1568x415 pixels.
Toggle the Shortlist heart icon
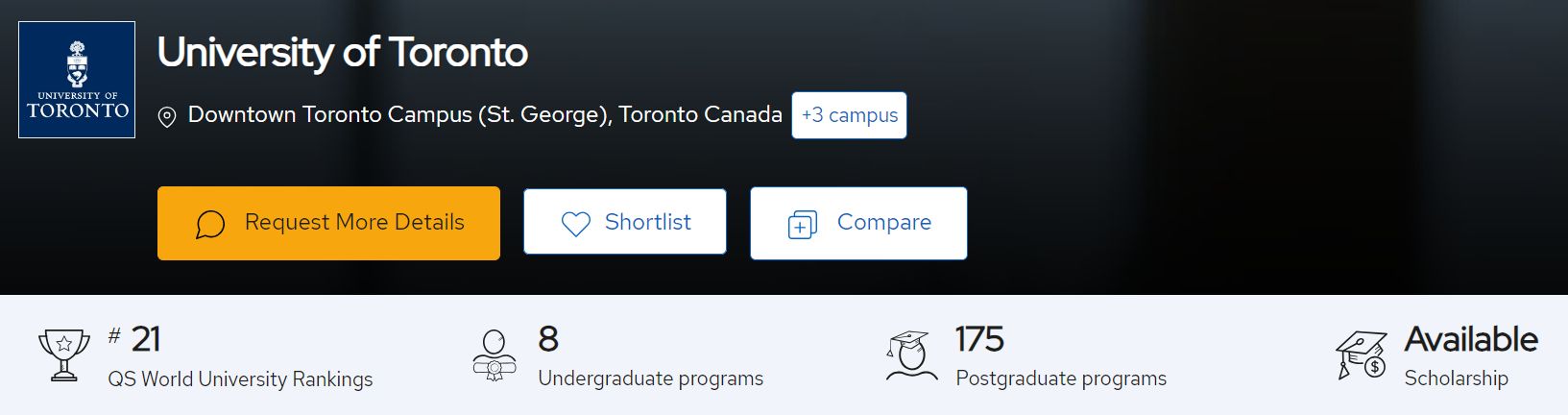(x=575, y=224)
